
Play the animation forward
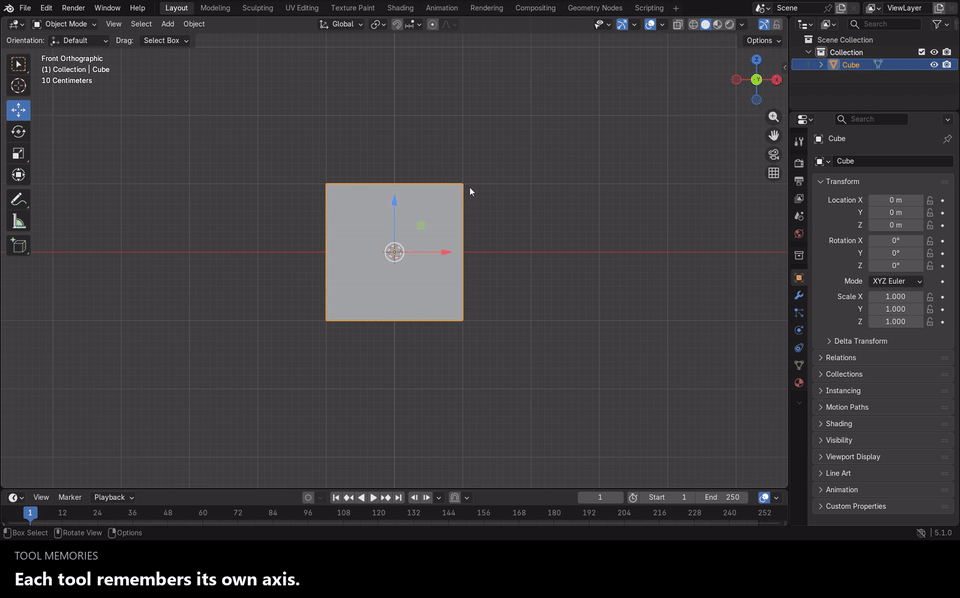coord(373,498)
